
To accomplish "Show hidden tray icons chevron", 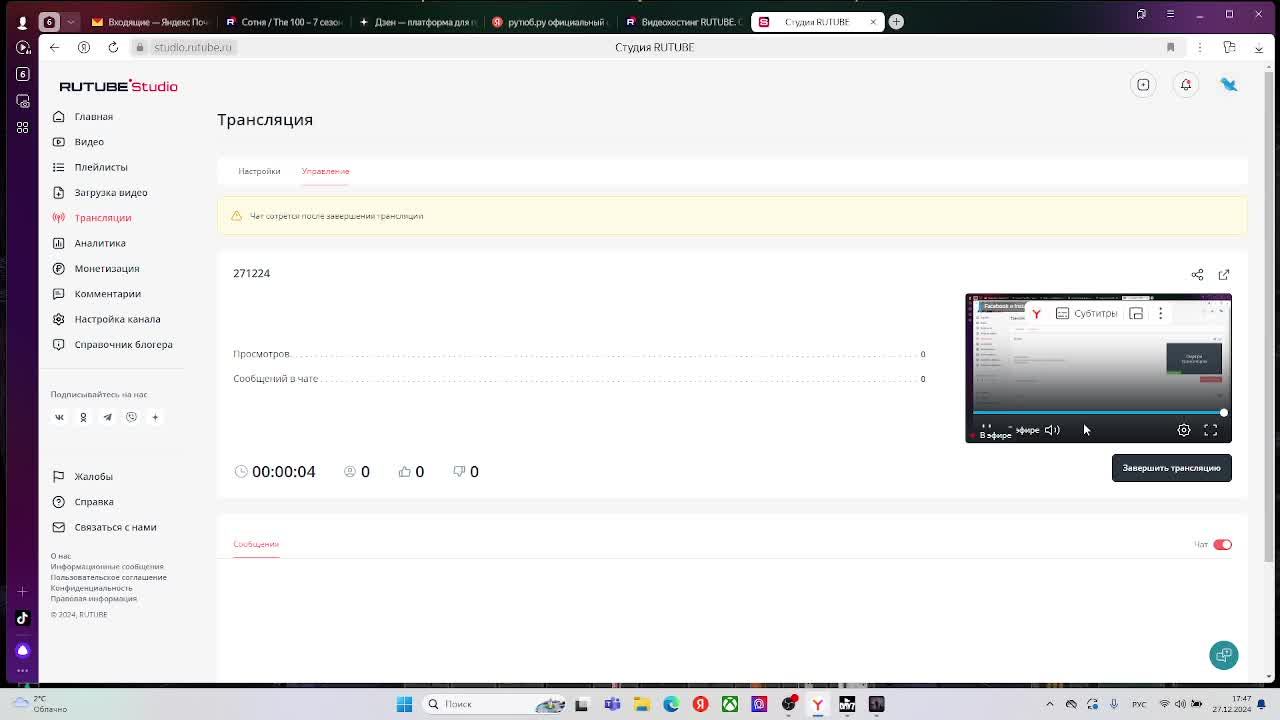I will point(1049,704).
